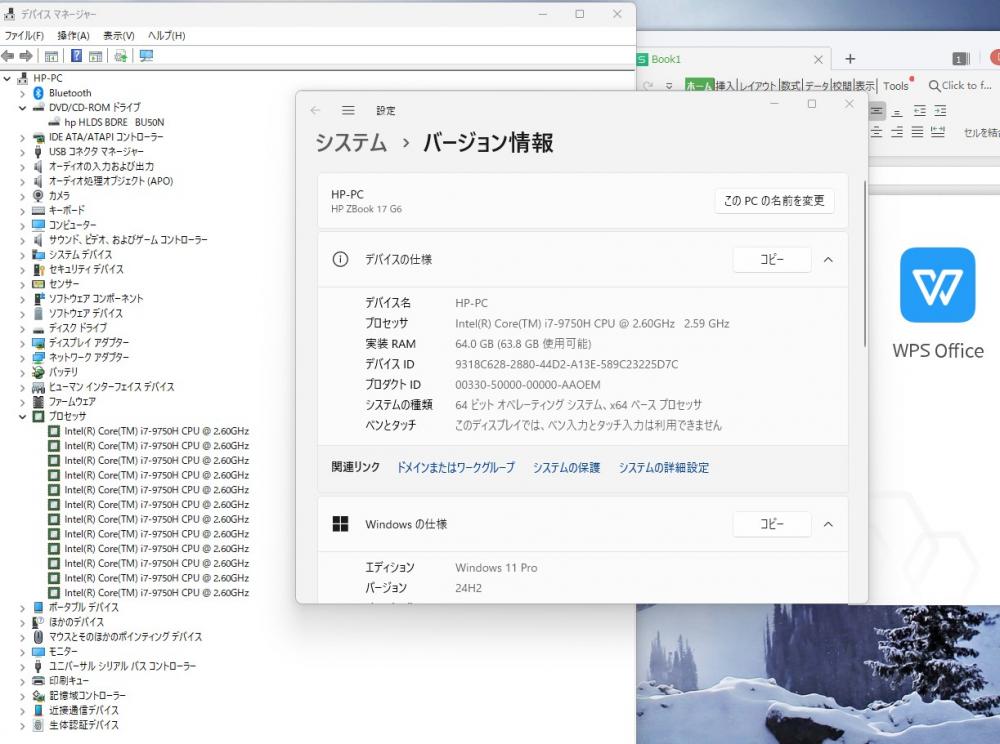The image size is (1000, 744).
Task: Click the WPS Office logo icon
Action: [938, 285]
